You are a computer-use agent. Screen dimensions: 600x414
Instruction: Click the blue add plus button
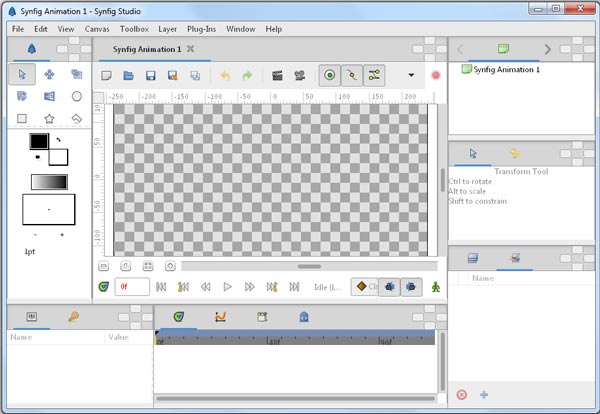pyautogui.click(x=484, y=394)
